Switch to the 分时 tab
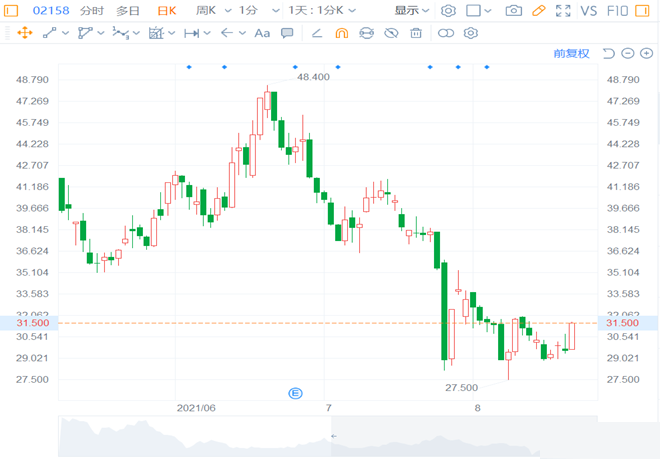The image size is (660, 459). click(91, 10)
